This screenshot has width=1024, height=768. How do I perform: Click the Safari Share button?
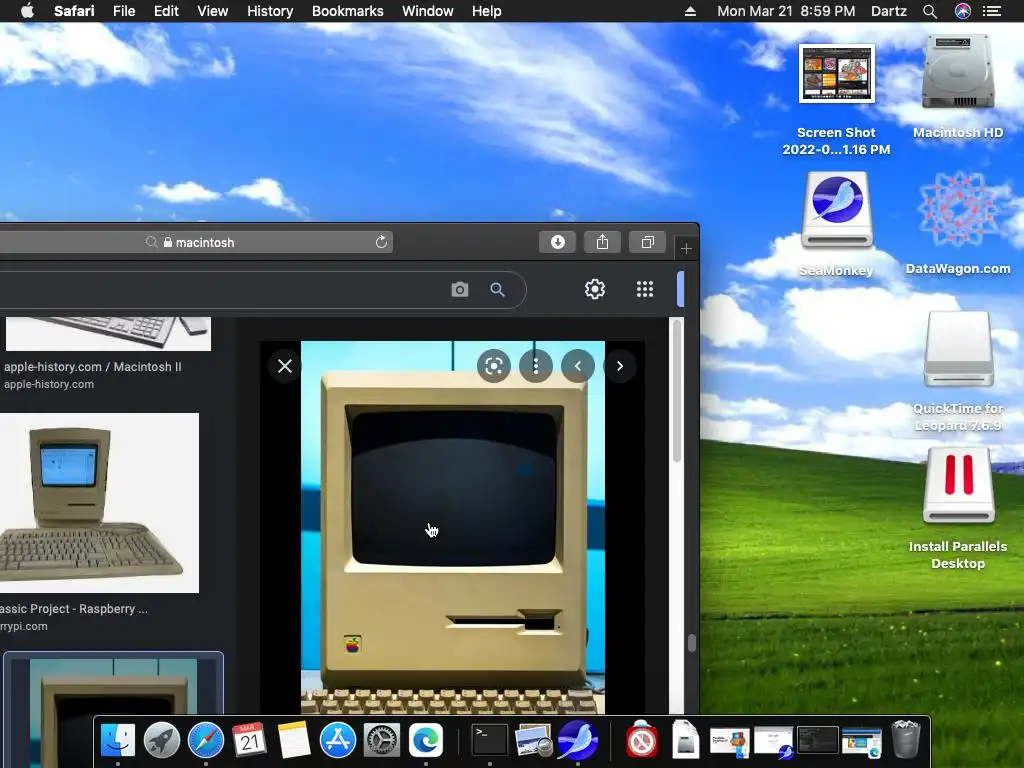click(x=602, y=242)
